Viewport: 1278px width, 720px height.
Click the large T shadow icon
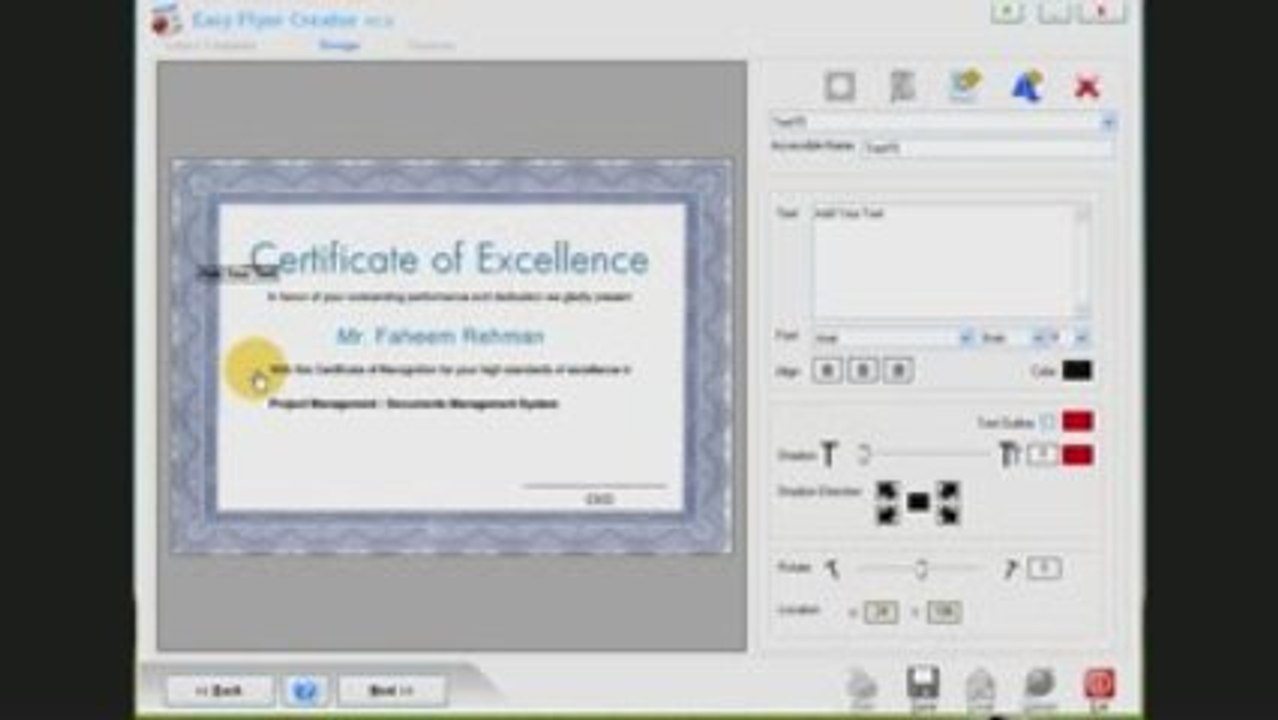point(1009,455)
